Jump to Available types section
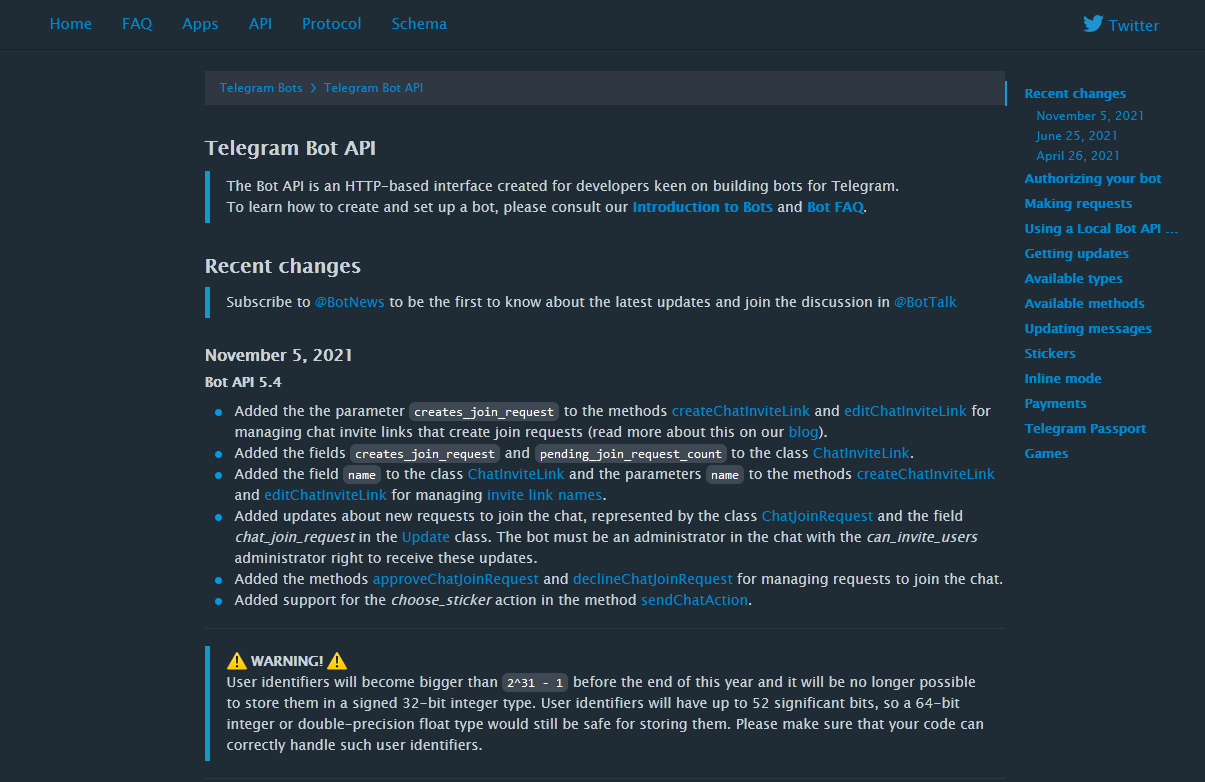 click(x=1074, y=278)
